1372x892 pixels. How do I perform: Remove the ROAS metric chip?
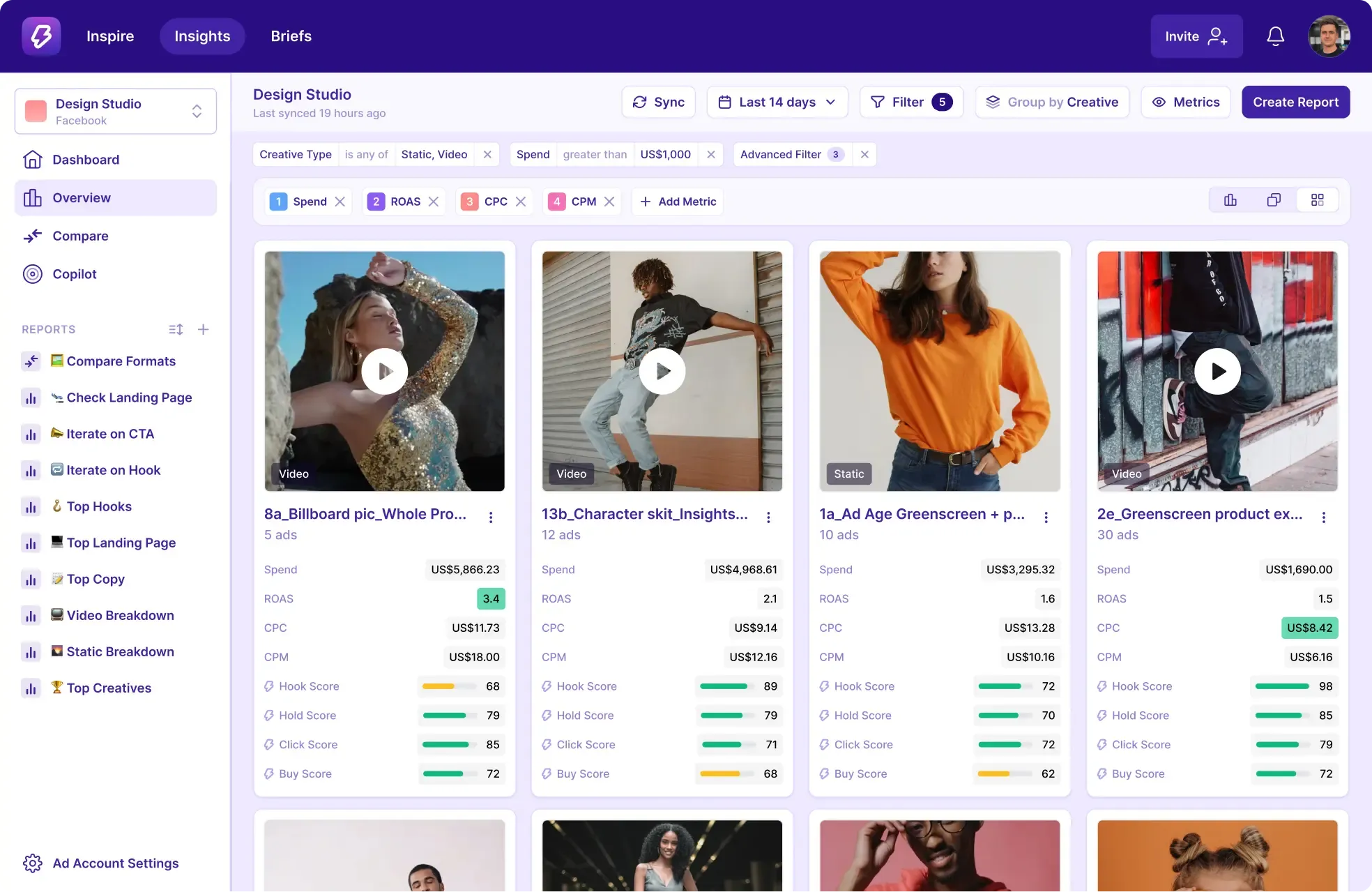tap(434, 202)
